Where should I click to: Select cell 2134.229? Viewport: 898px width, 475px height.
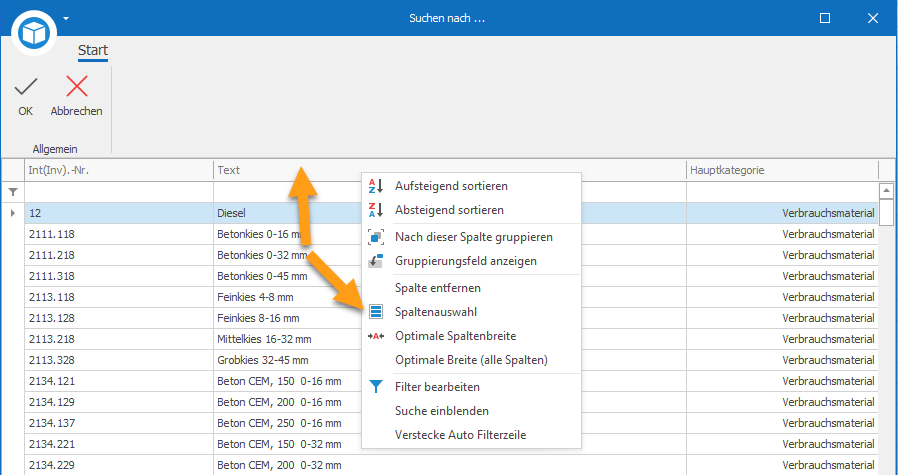(119, 465)
